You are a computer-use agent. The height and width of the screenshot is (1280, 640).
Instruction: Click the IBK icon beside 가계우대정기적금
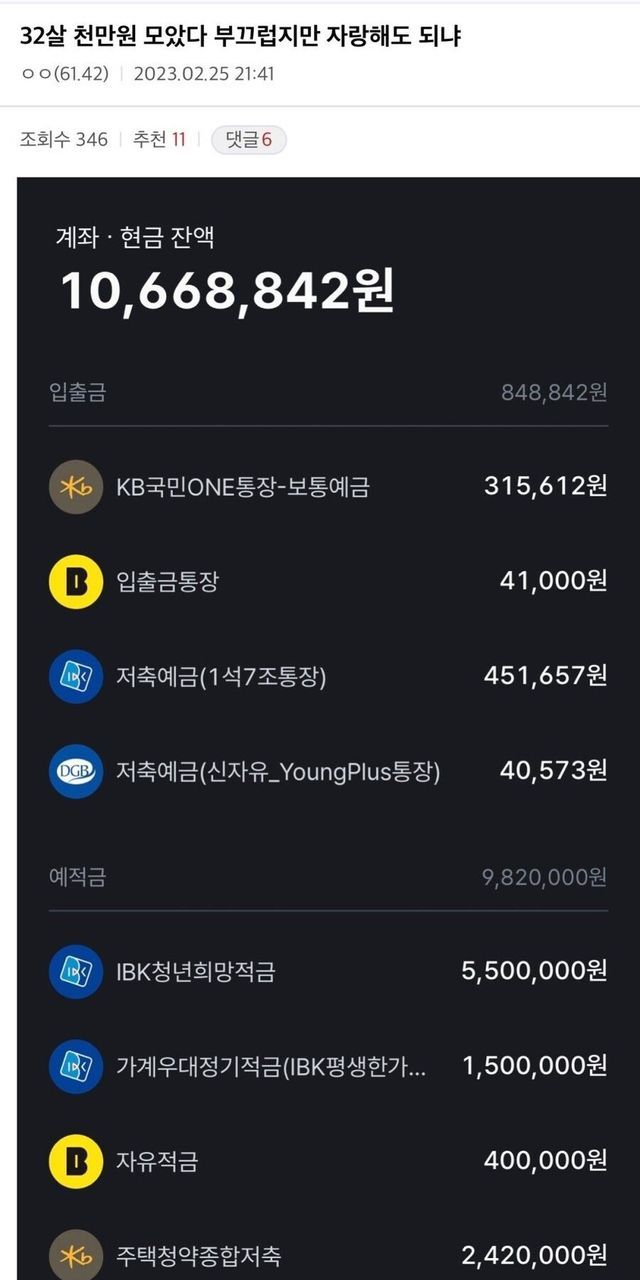click(76, 1066)
